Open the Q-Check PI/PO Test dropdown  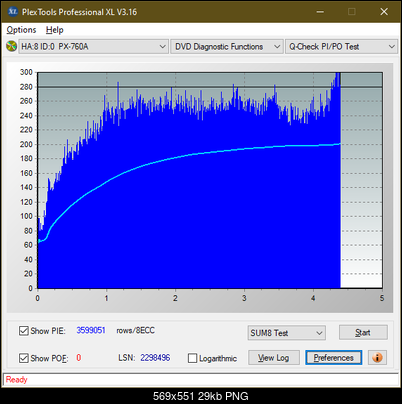[x=341, y=46]
